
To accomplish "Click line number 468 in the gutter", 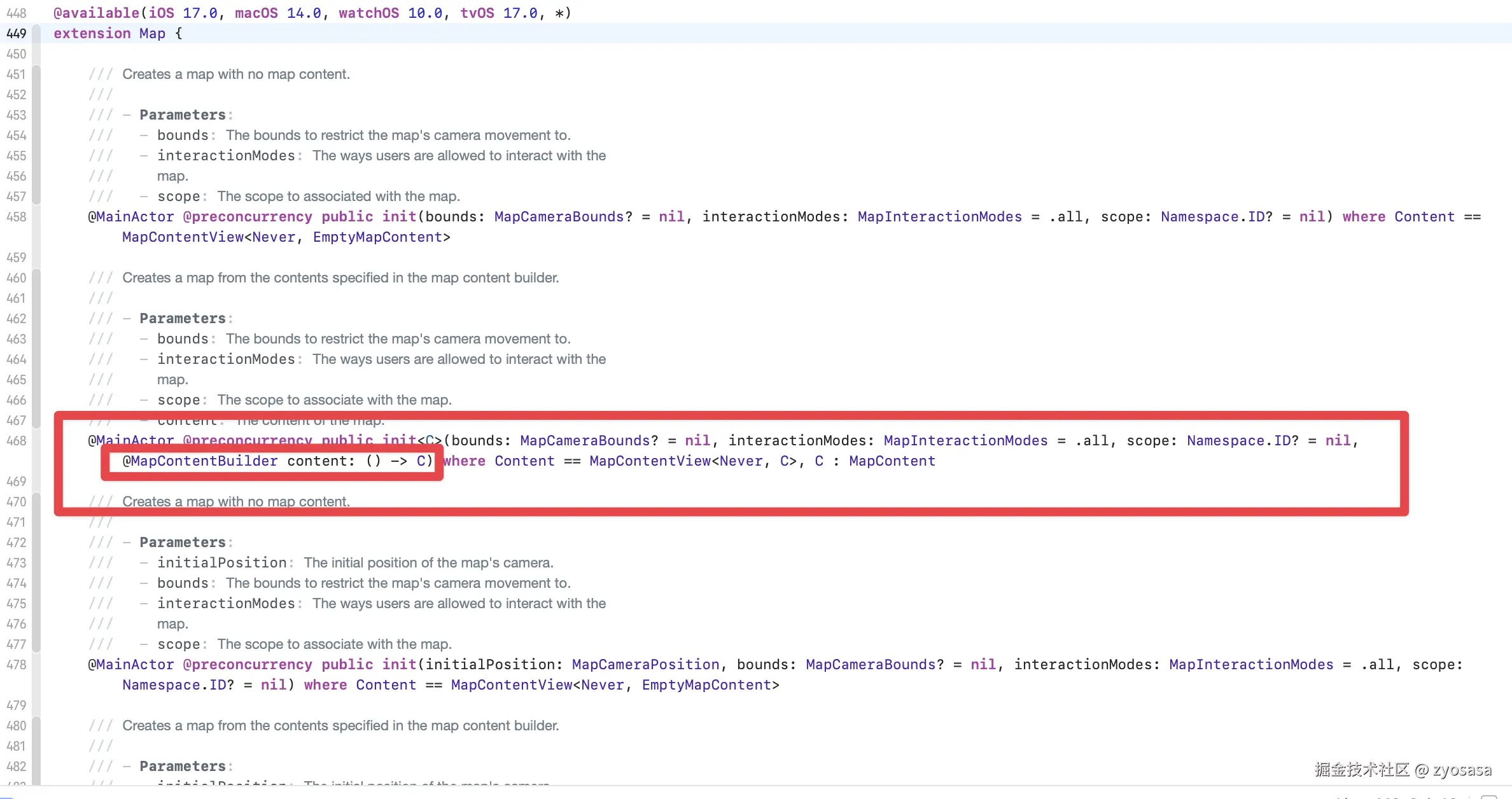I will tap(17, 441).
